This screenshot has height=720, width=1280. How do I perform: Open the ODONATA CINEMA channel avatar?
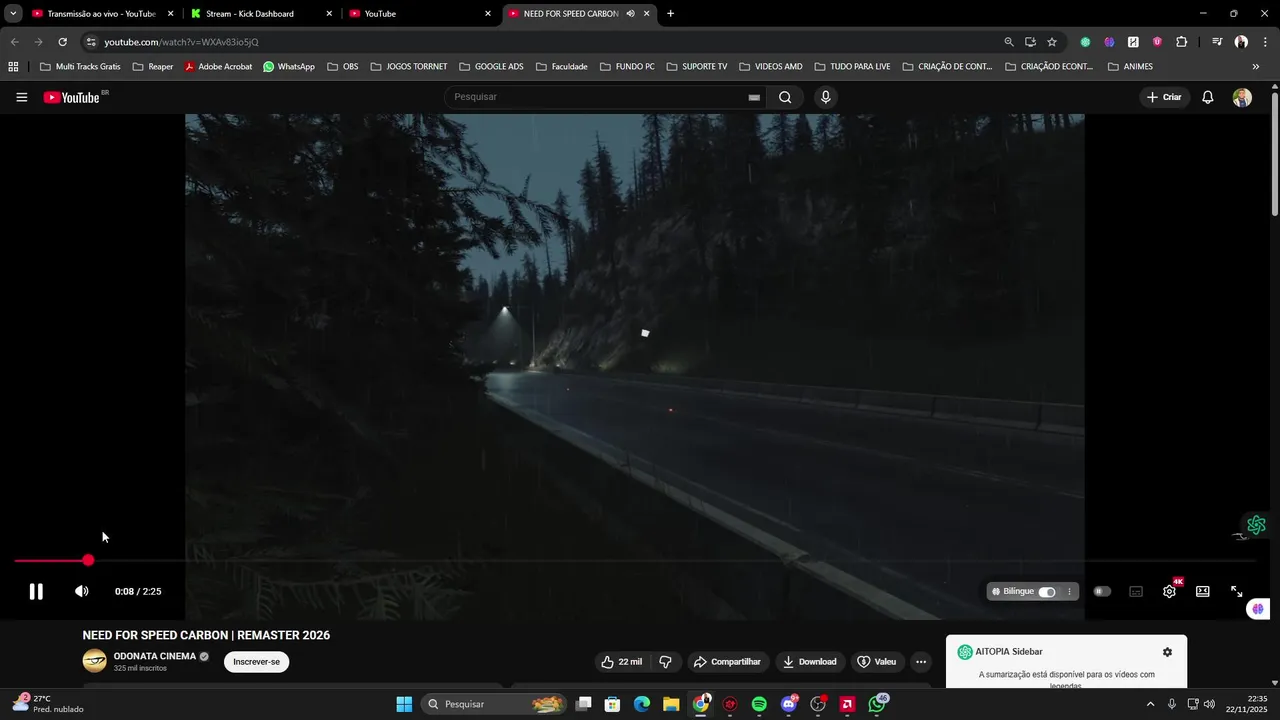pos(94,661)
